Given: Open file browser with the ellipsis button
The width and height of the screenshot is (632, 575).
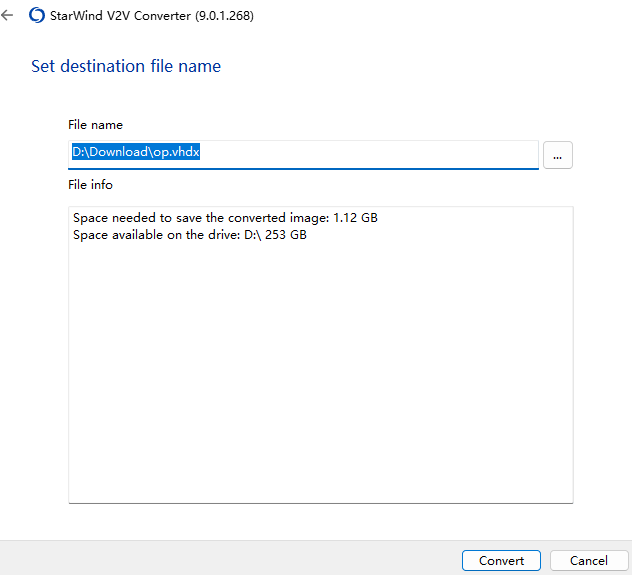Looking at the screenshot, I should coord(557,155).
